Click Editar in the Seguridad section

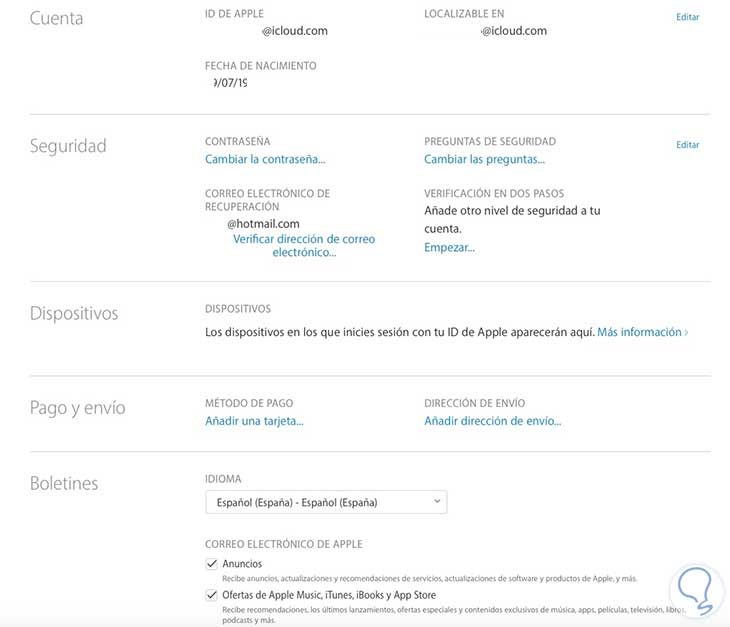point(687,145)
